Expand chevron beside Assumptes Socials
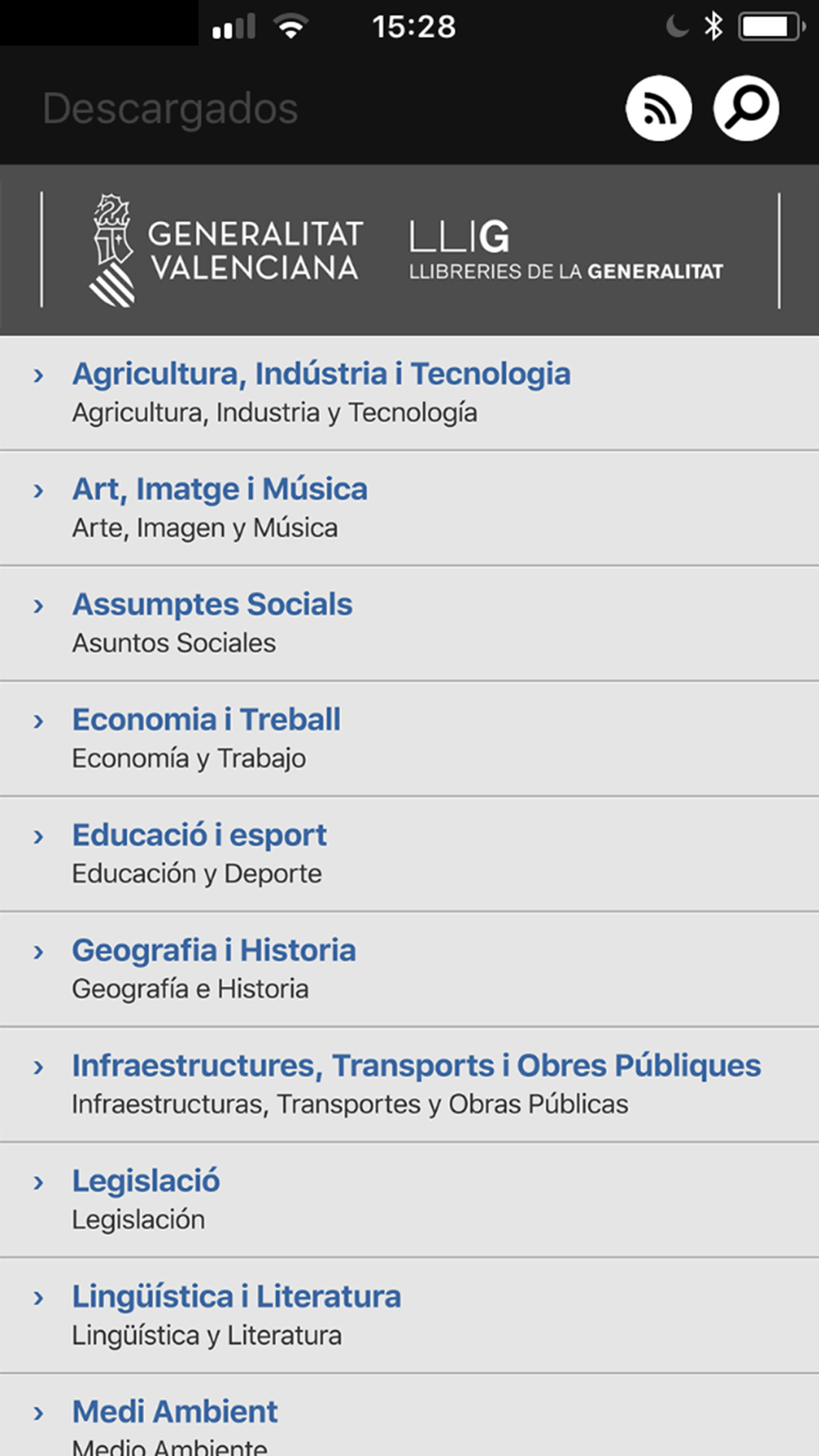 [x=38, y=607]
